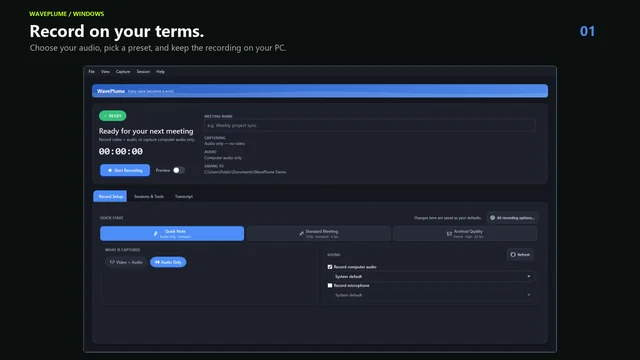Click the 'Record on your terms.' headline
The height and width of the screenshot is (360, 640).
pos(117,31)
